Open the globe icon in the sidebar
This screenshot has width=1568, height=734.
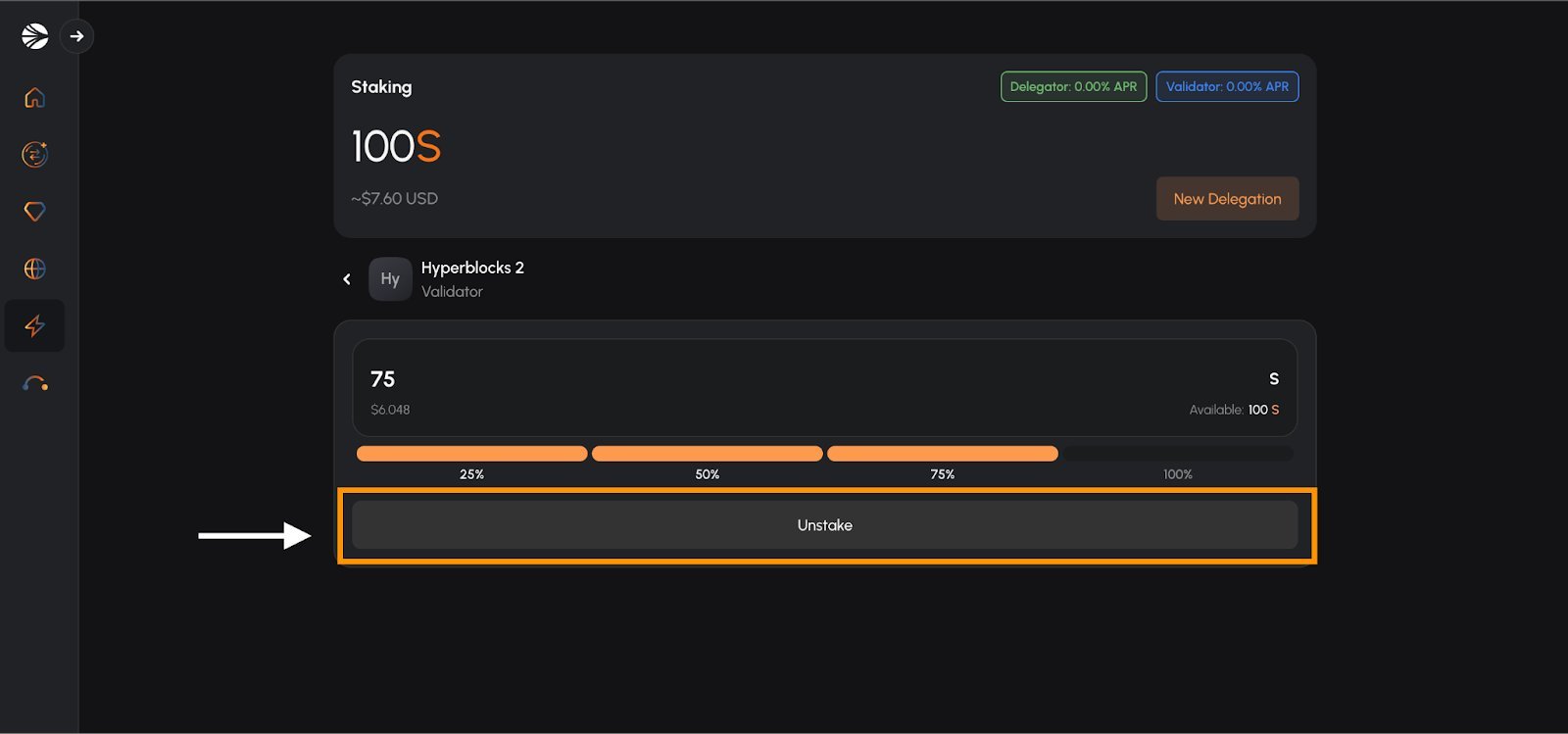[x=34, y=269]
